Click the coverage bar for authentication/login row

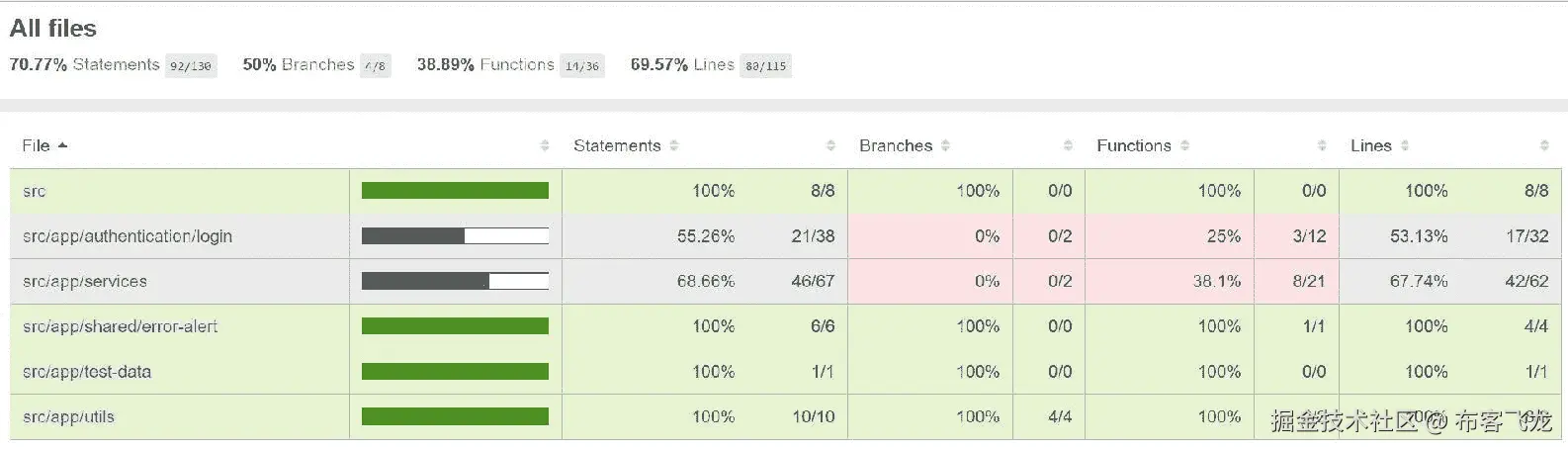point(455,236)
